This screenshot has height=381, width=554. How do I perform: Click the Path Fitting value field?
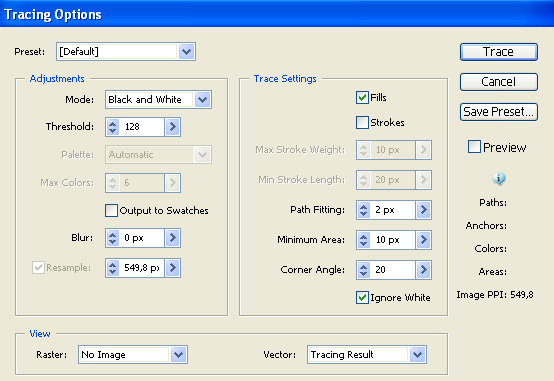[393, 210]
